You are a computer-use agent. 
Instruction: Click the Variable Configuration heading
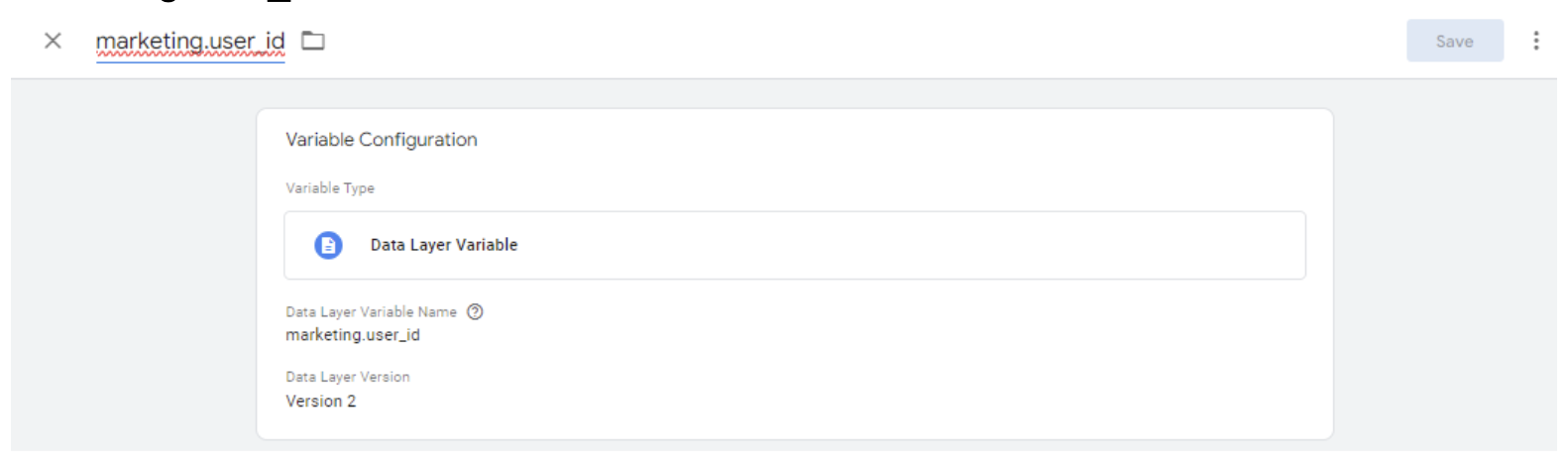click(x=382, y=140)
